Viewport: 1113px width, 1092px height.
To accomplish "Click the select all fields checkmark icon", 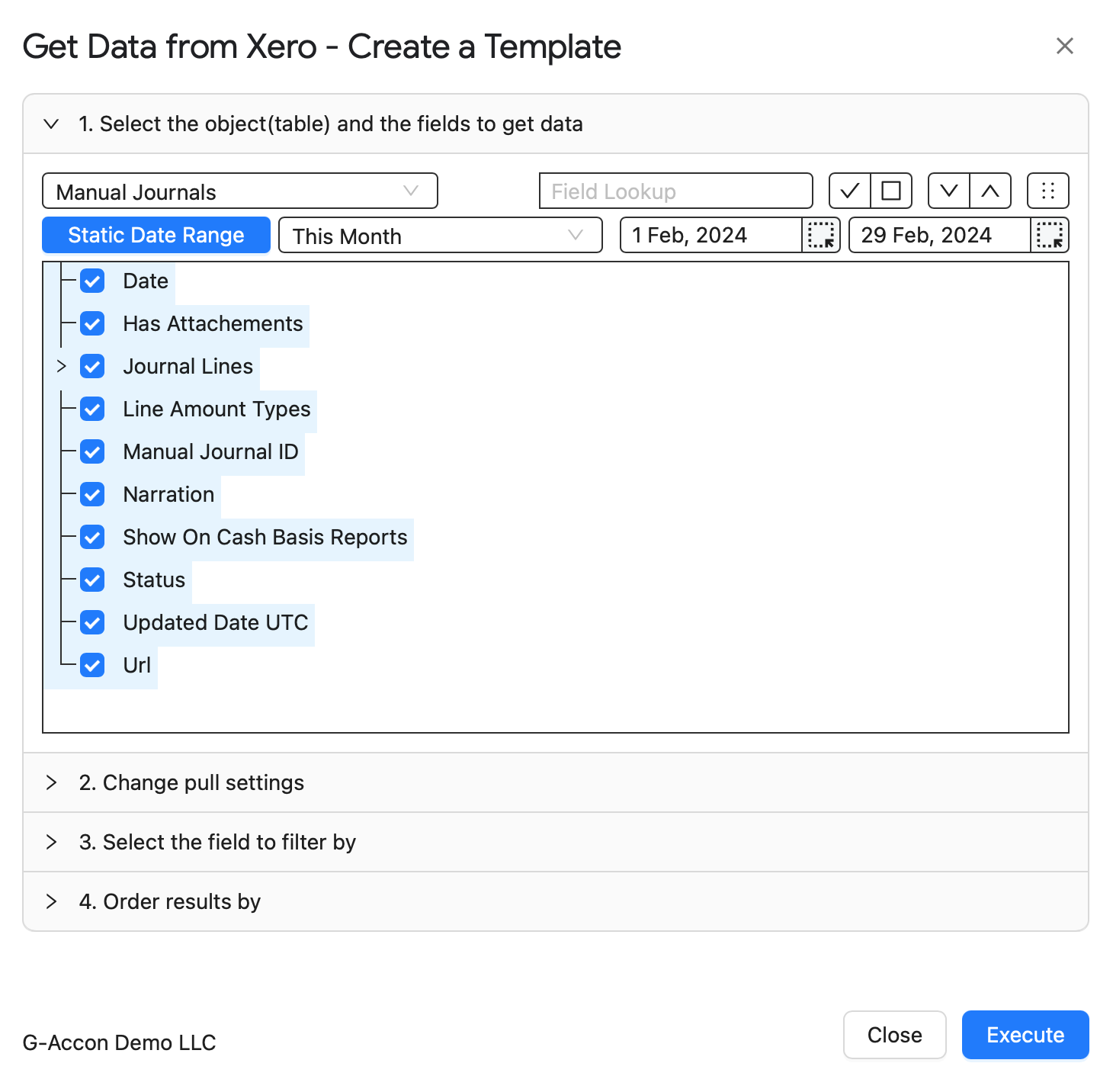I will point(849,191).
